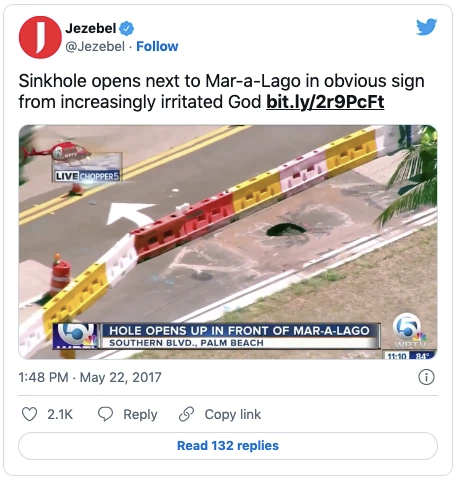Screen dimensions: 461x481
Task: Open Read 132 replies
Action: 228,446
